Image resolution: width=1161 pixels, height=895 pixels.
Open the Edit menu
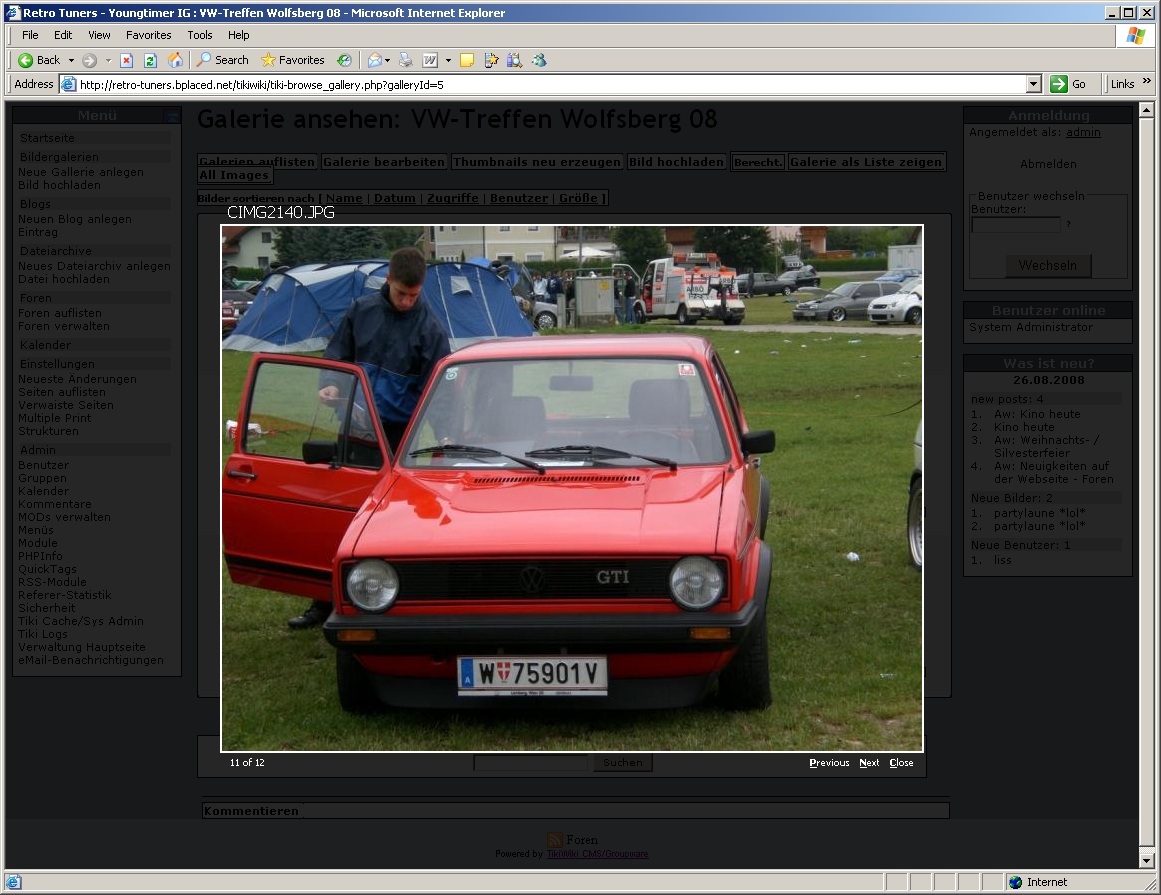point(63,35)
